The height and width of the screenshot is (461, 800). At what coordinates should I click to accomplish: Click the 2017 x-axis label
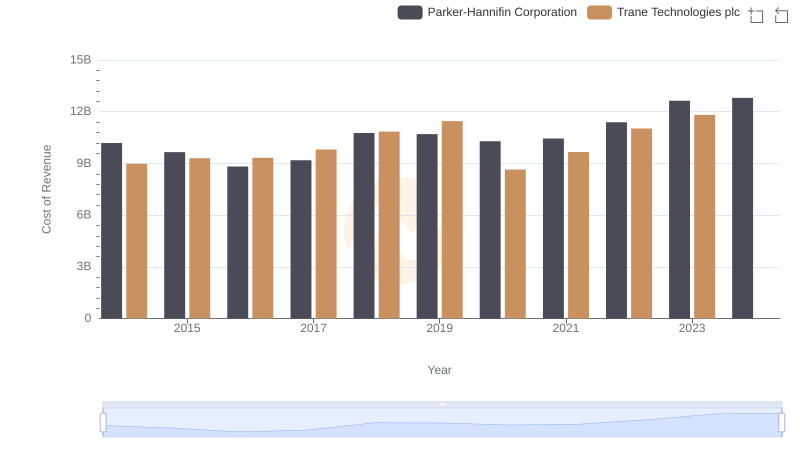(x=313, y=328)
